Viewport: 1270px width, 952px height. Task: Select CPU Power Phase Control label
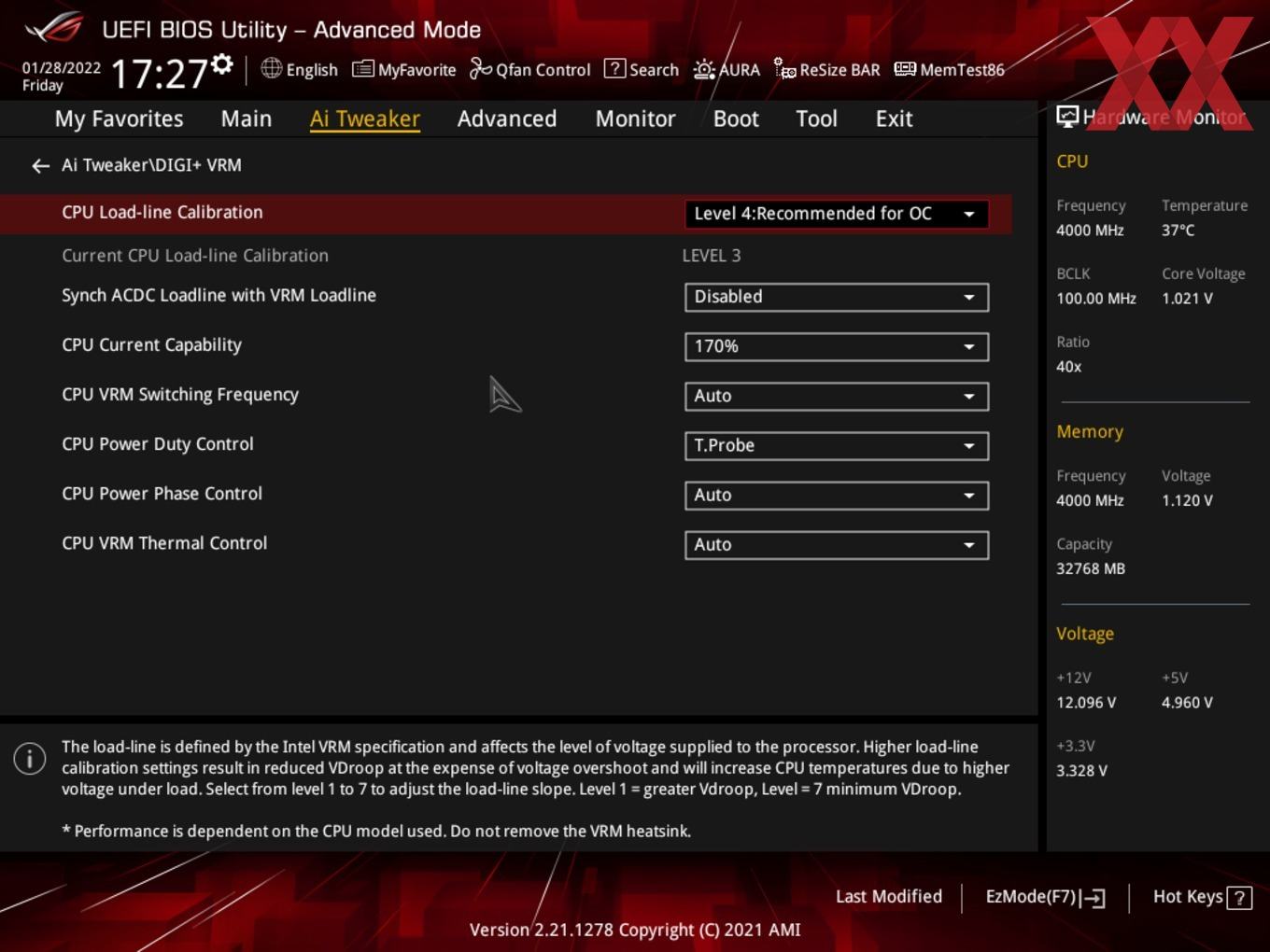[x=162, y=494]
